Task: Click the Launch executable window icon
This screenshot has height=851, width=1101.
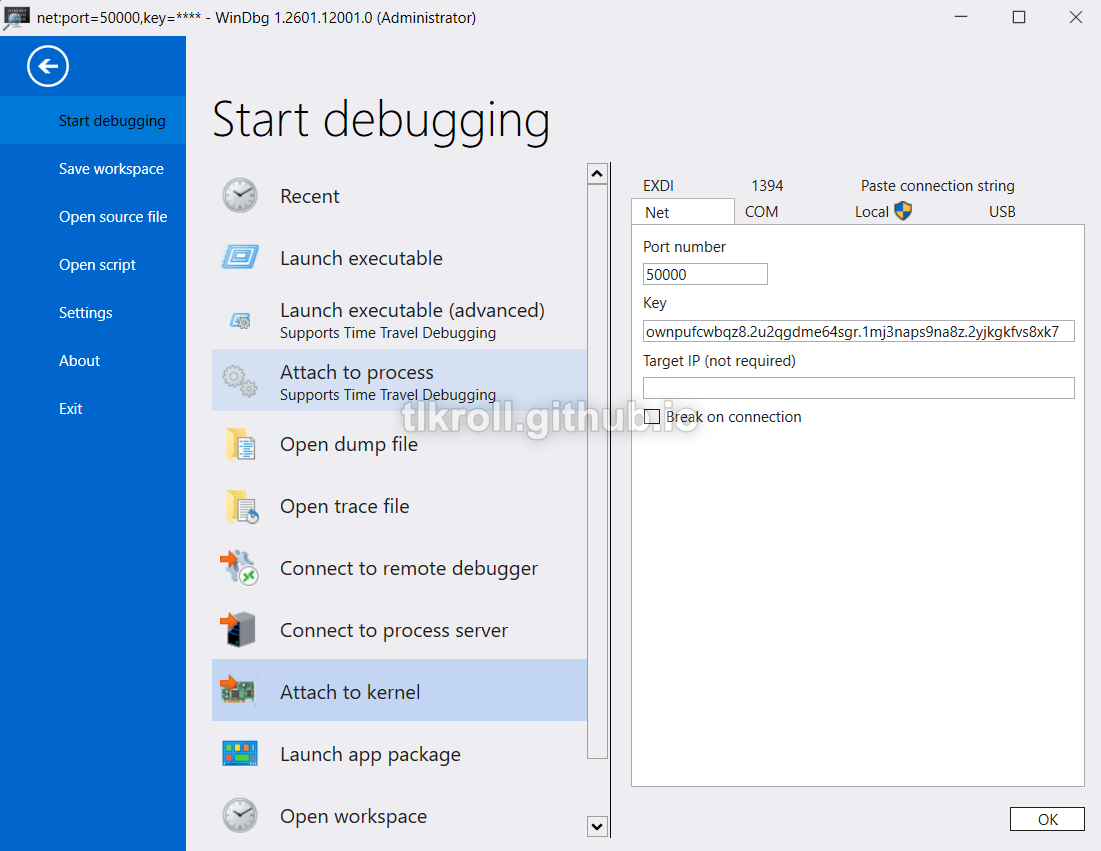Action: 240,258
